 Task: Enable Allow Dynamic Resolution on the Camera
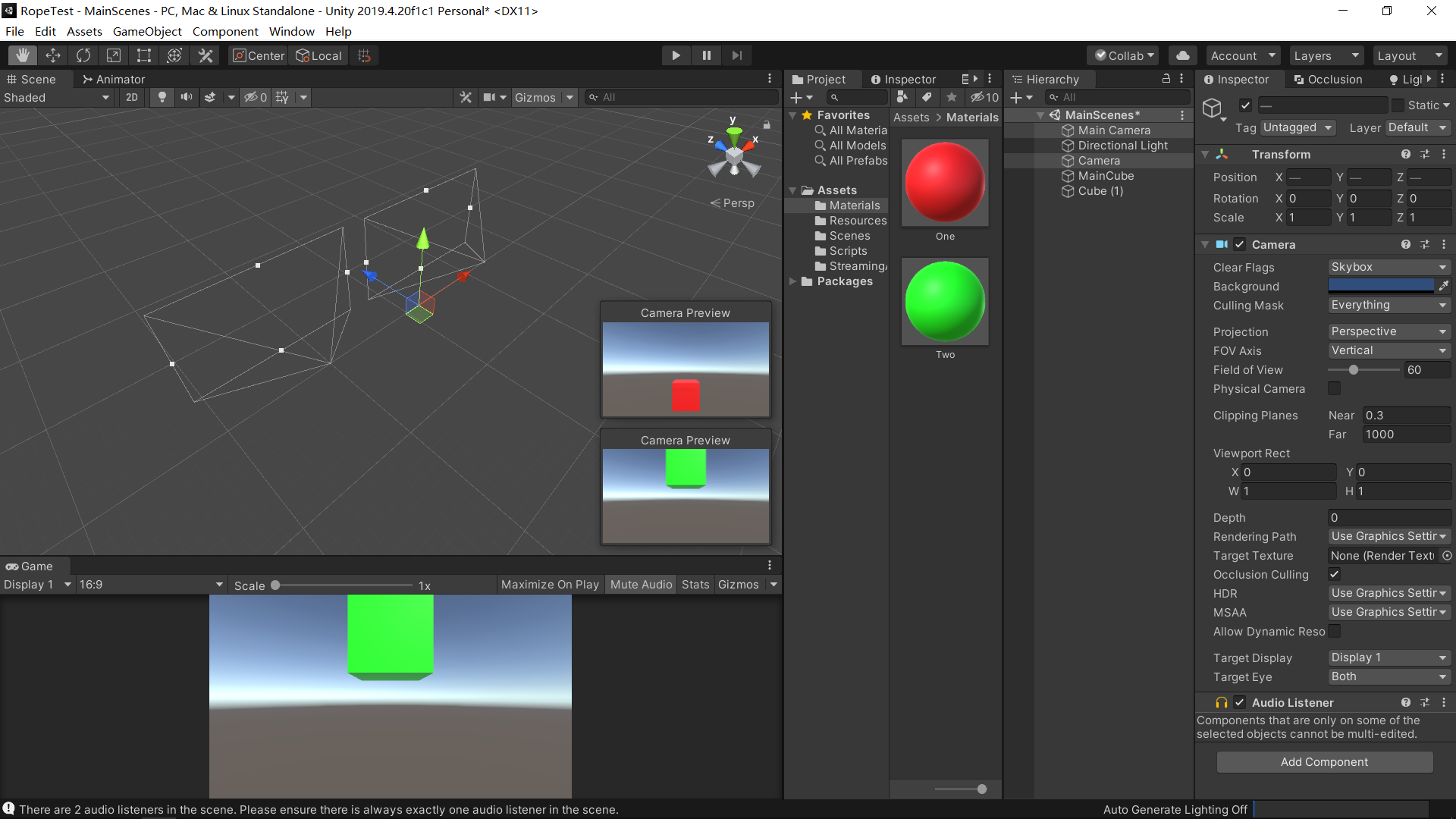point(1335,631)
